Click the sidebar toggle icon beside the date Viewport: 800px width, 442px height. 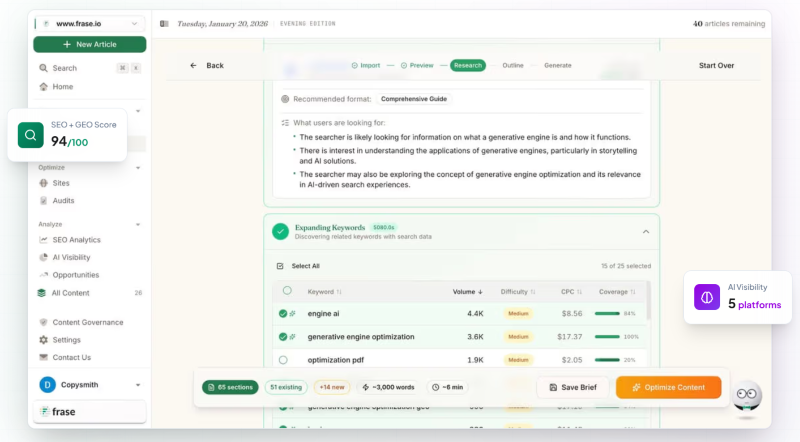[x=164, y=23]
